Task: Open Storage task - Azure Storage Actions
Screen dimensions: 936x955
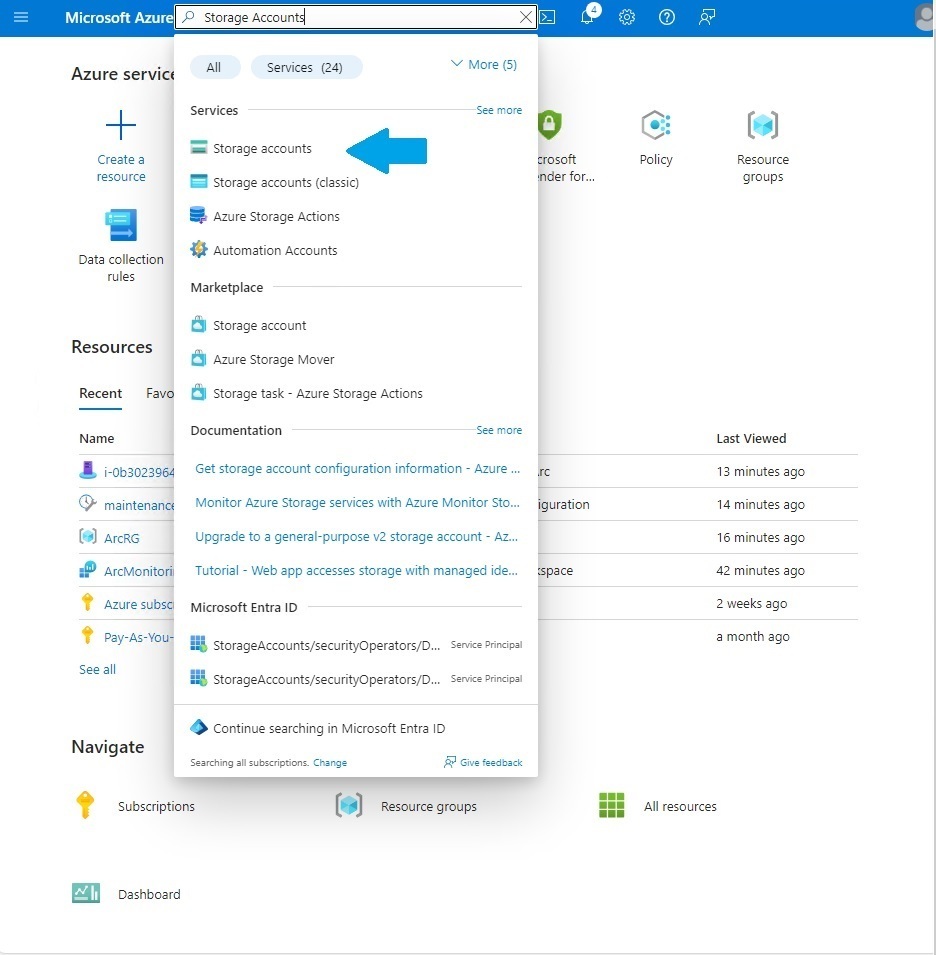Action: 317,394
